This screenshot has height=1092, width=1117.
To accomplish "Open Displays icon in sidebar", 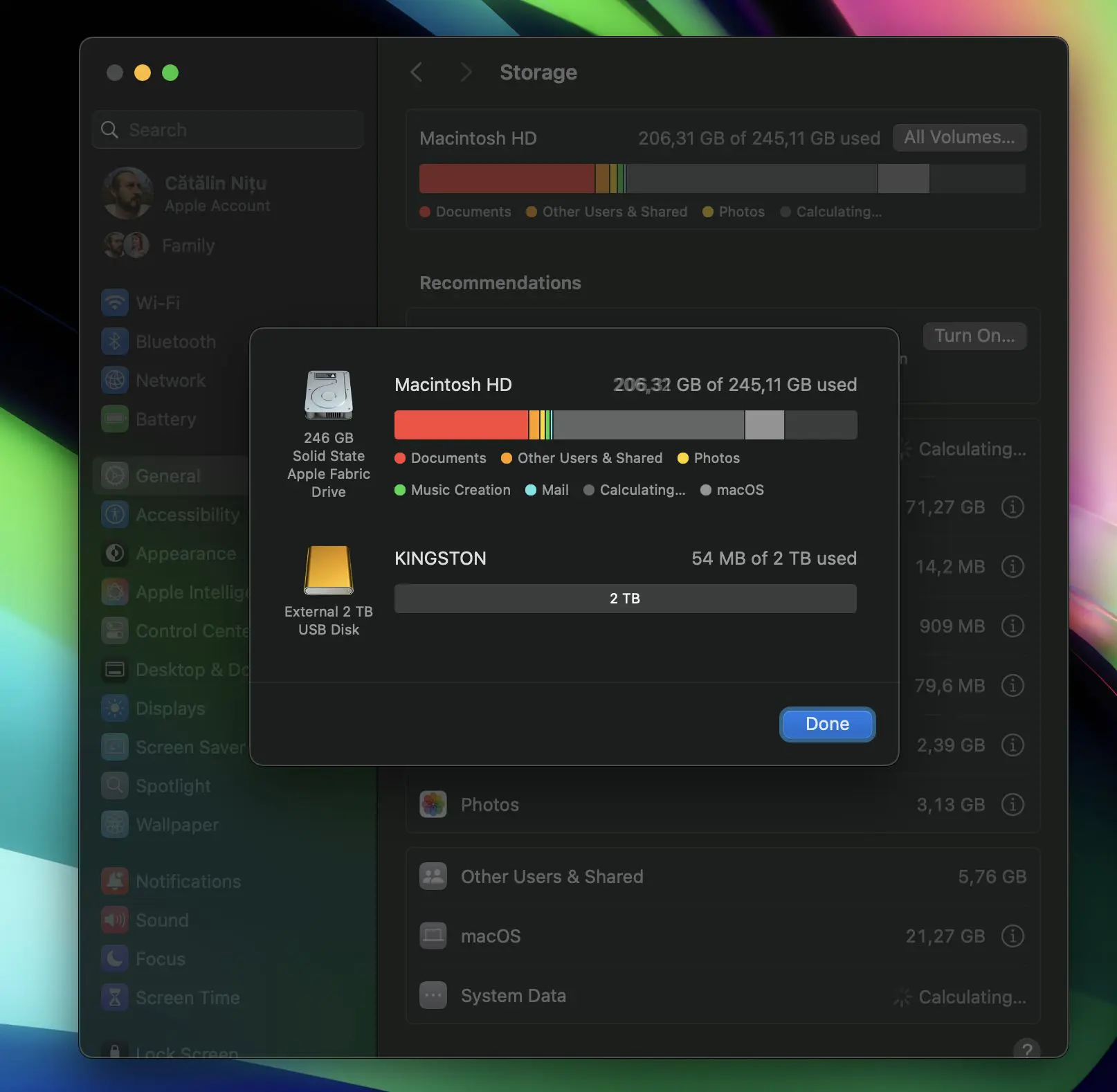I will click(x=115, y=708).
